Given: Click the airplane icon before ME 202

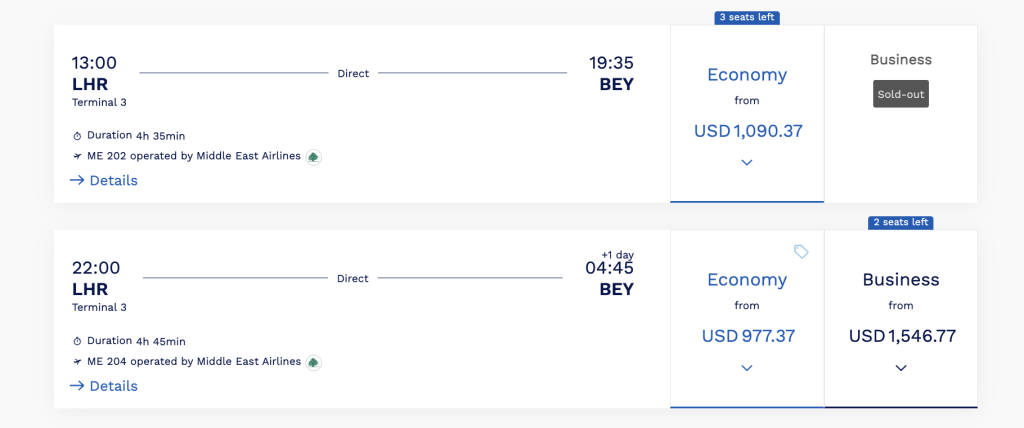Looking at the screenshot, I should click(x=77, y=156).
